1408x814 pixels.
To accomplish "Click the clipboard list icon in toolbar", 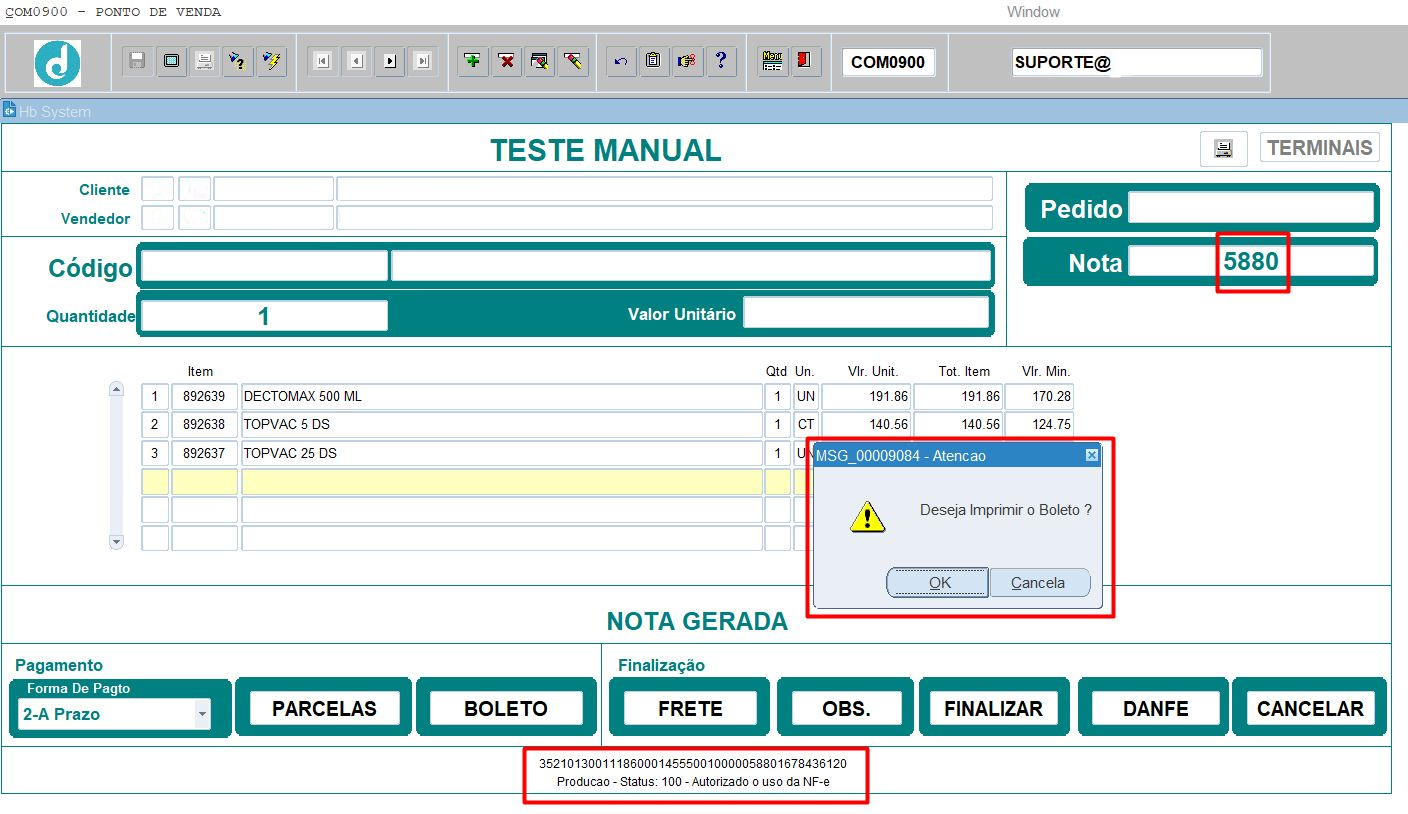I will pyautogui.click(x=653, y=62).
